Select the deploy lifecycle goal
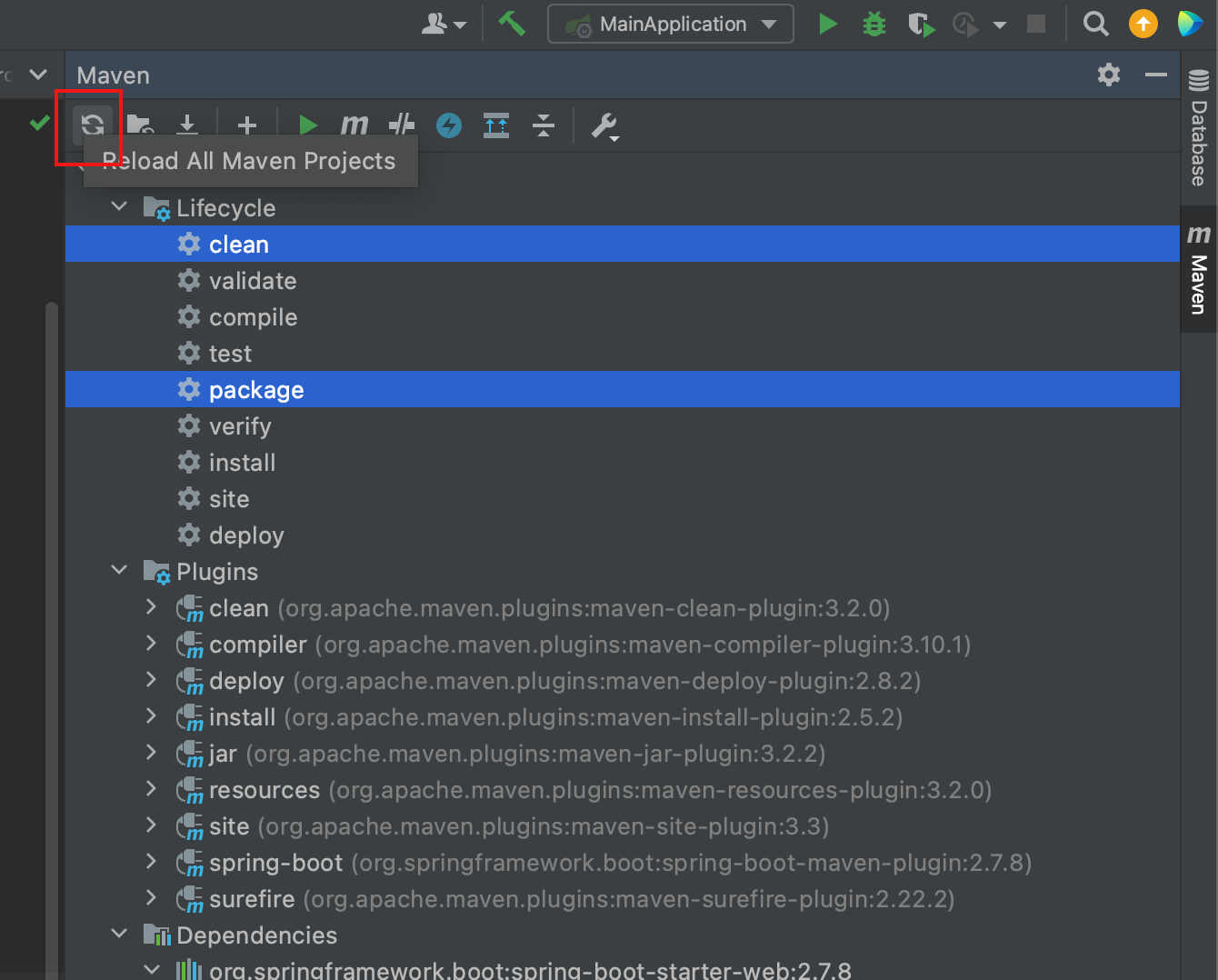This screenshot has width=1218, height=980. click(623, 535)
